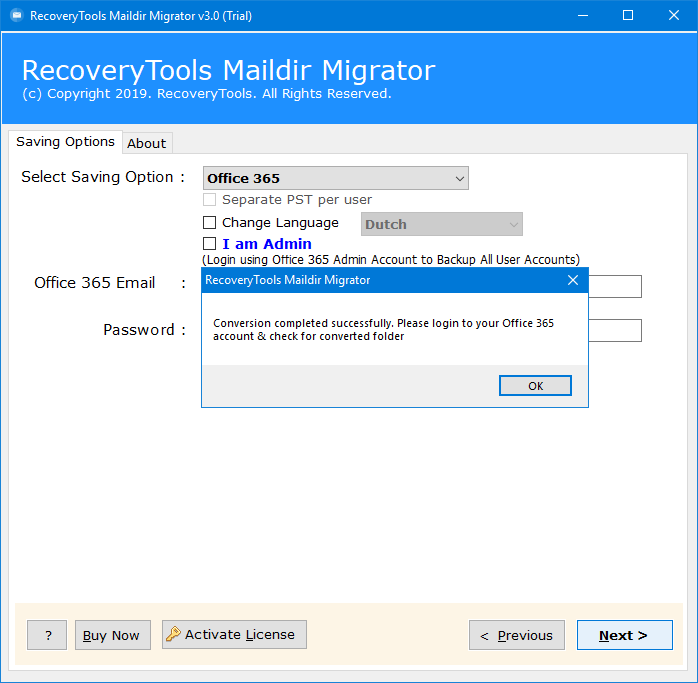Check the I am Admin checkbox

click(x=209, y=244)
